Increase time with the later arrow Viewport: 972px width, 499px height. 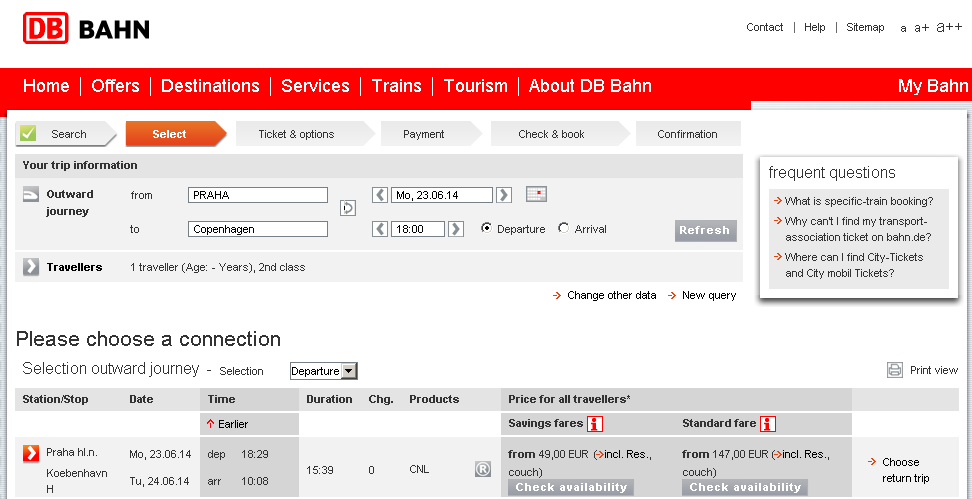point(456,229)
